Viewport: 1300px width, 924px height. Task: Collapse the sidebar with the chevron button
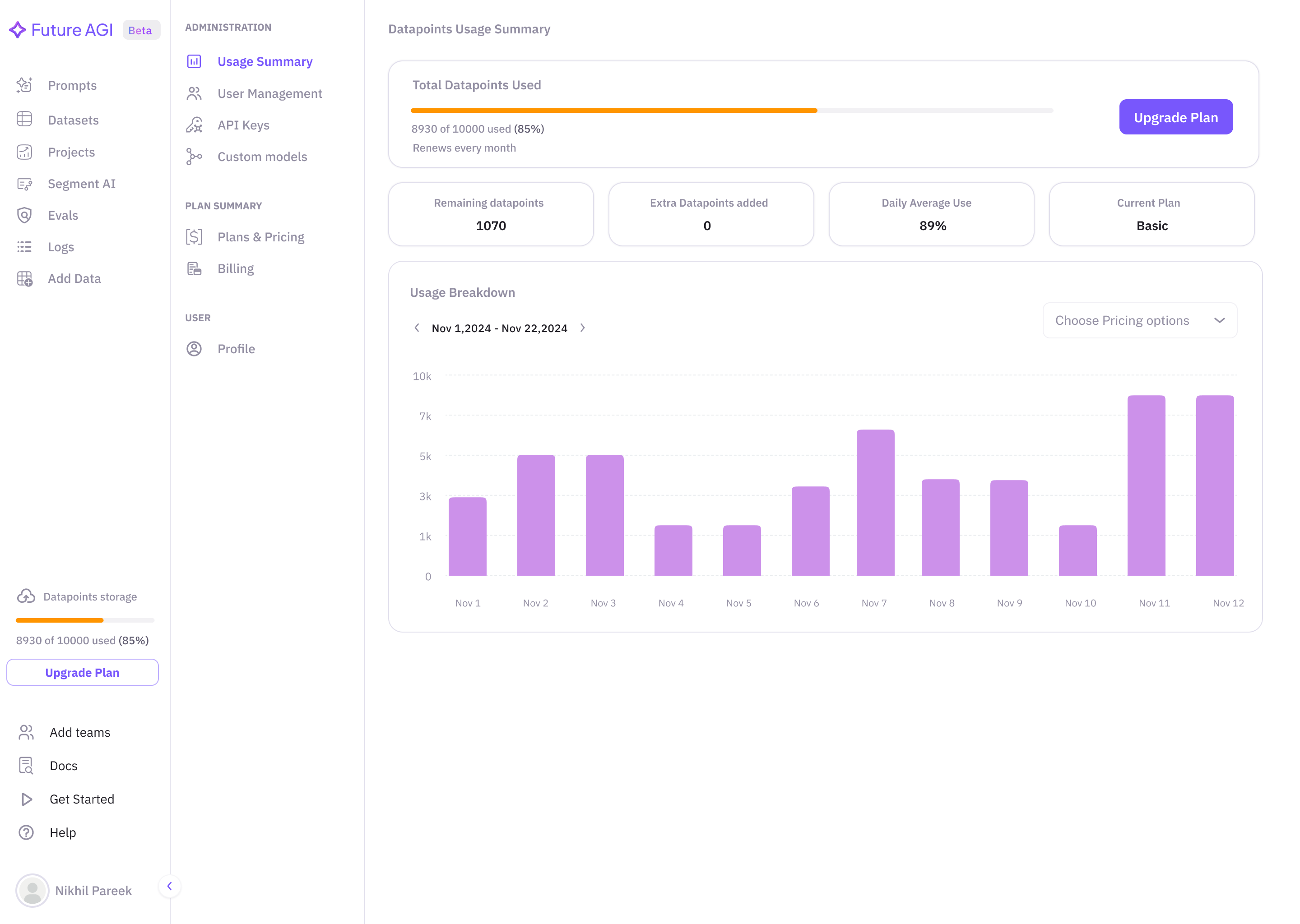tap(169, 886)
